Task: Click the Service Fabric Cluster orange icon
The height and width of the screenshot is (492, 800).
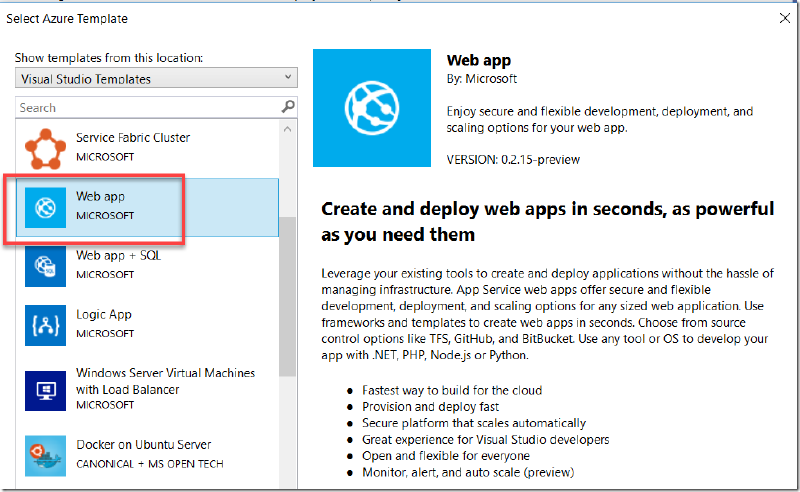Action: pos(45,149)
